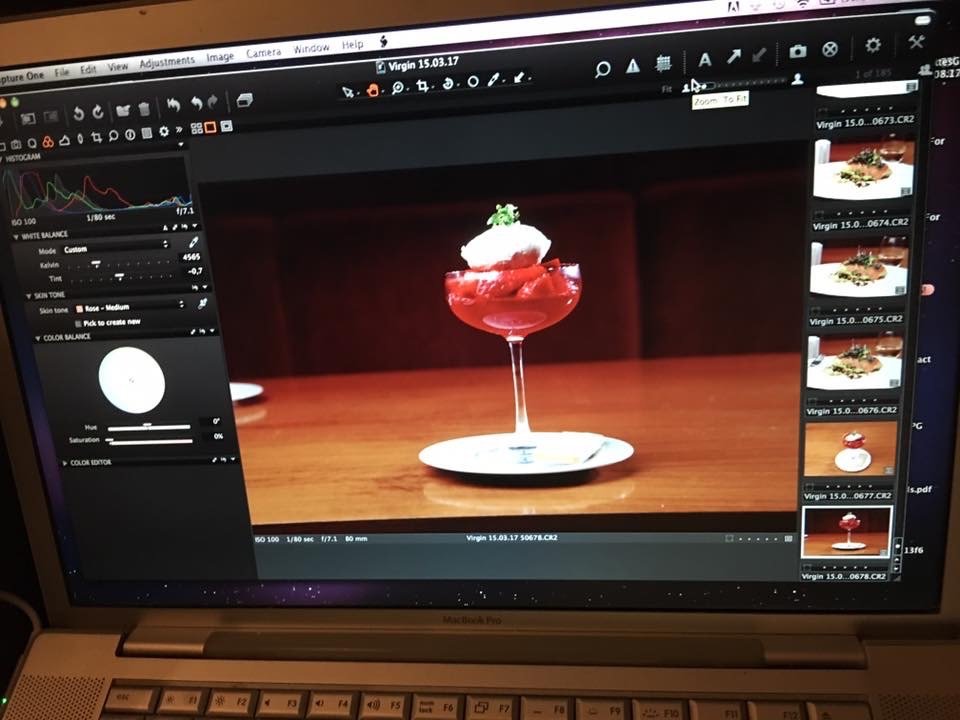Click the camera capture icon
Image resolution: width=960 pixels, height=720 pixels.
pyautogui.click(x=798, y=51)
